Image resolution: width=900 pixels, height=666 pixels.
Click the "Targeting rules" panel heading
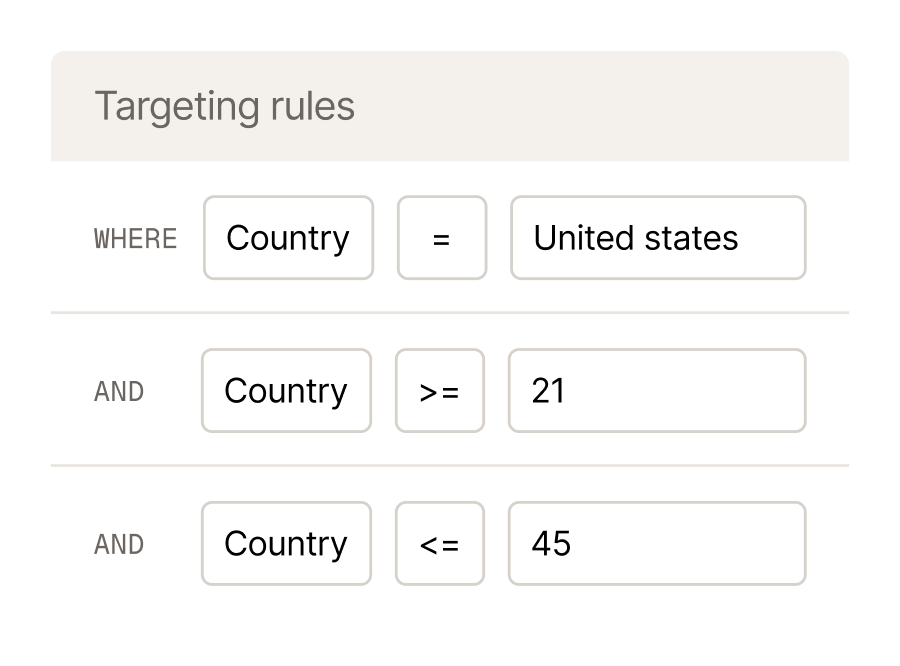click(x=224, y=107)
